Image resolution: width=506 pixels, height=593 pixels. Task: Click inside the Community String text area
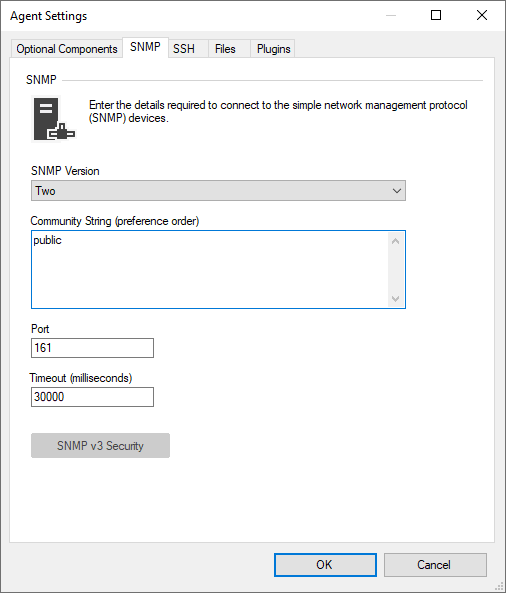(x=210, y=269)
